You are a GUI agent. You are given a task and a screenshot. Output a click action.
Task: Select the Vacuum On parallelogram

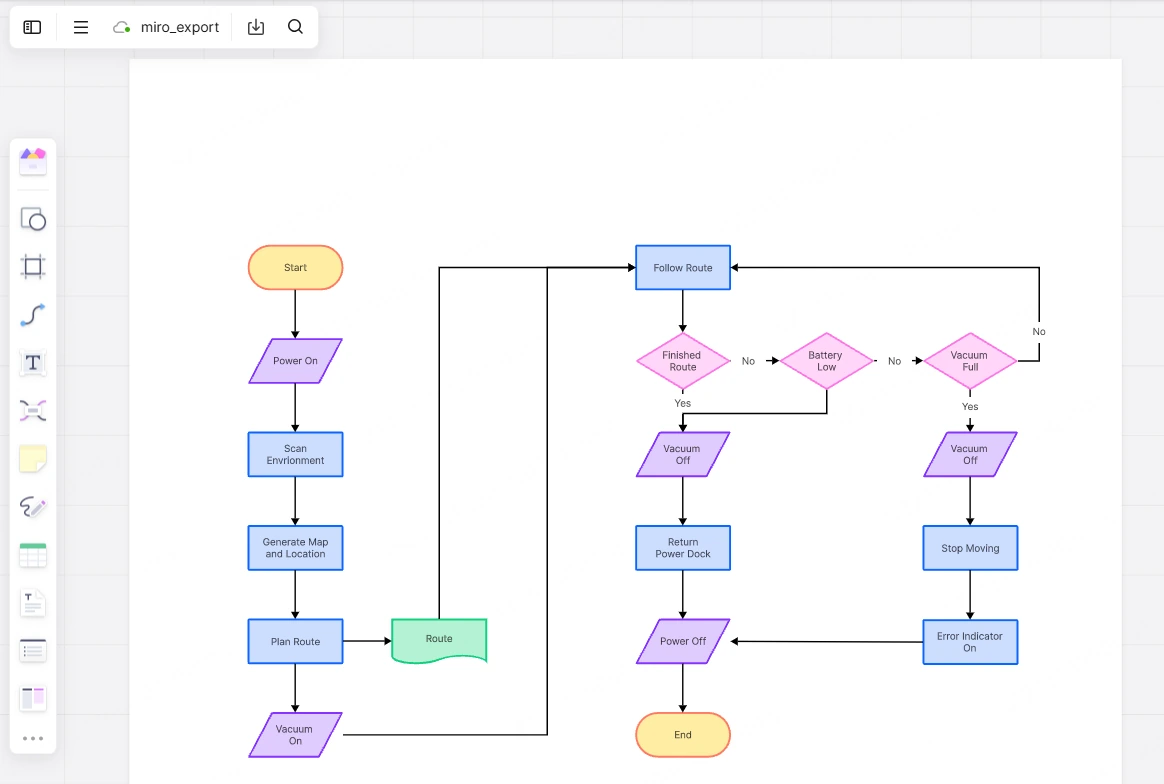[295, 735]
